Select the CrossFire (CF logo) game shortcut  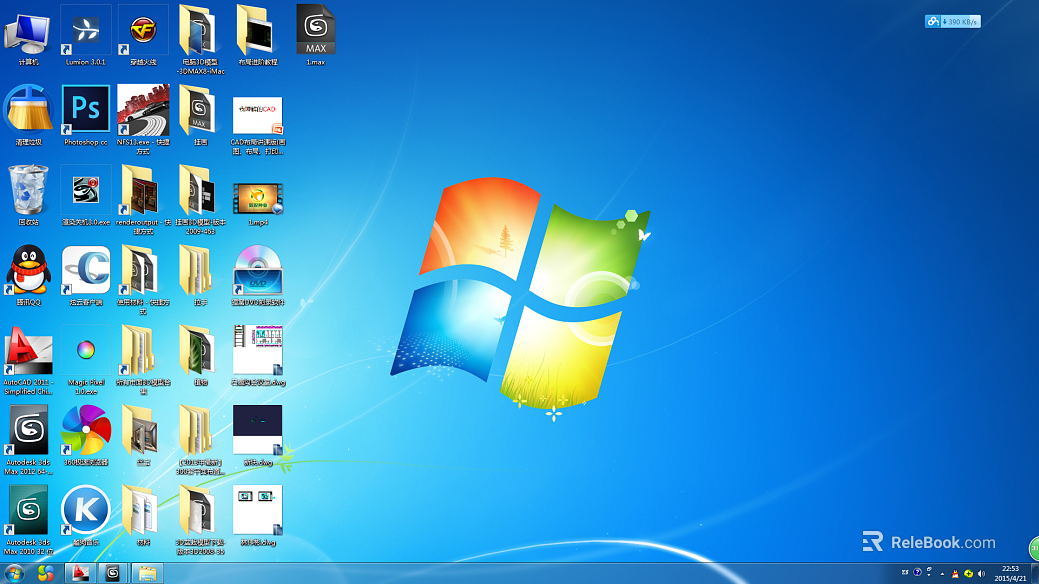point(143,34)
